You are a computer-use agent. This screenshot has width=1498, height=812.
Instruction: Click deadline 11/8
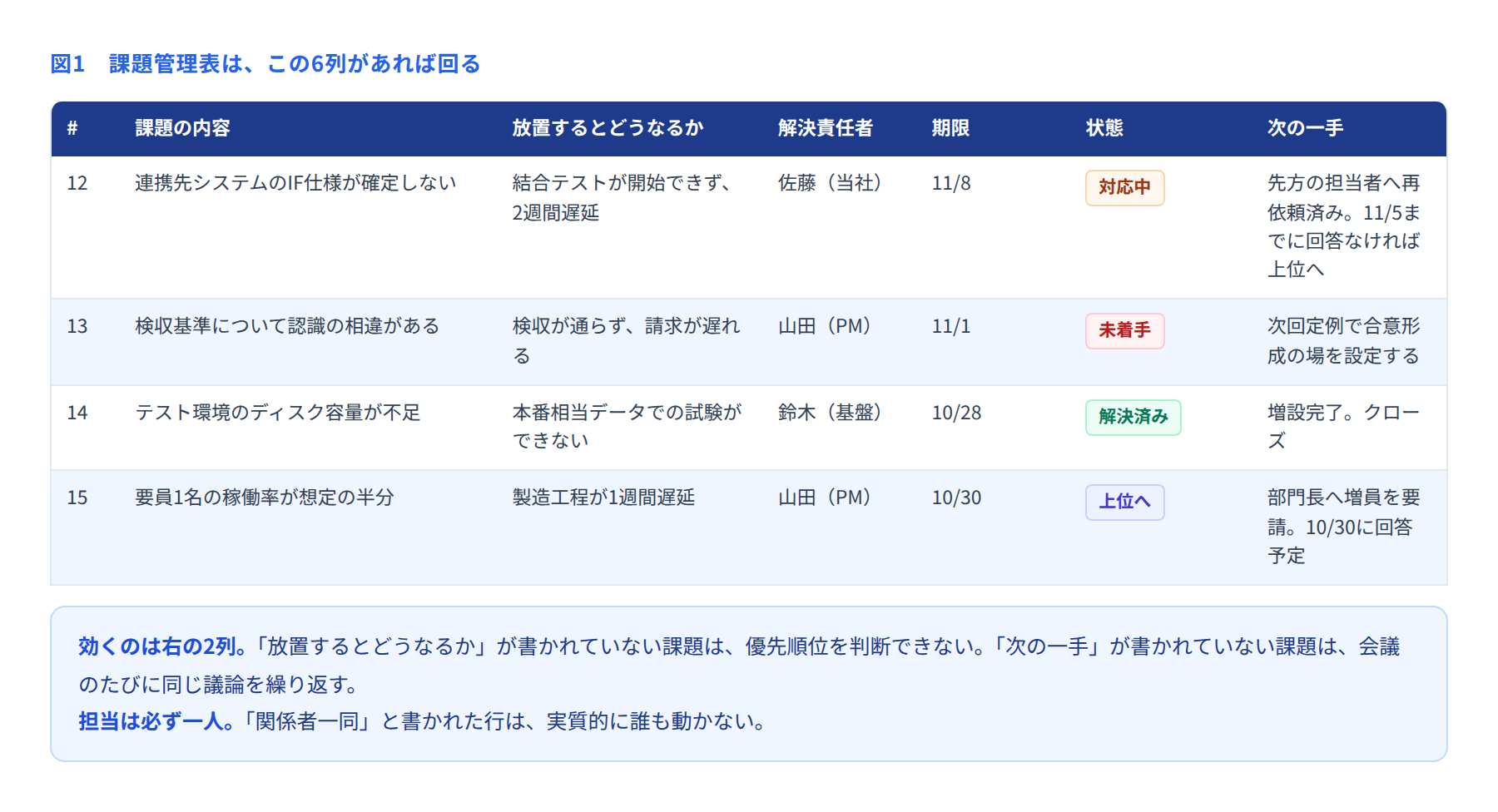[x=951, y=183]
